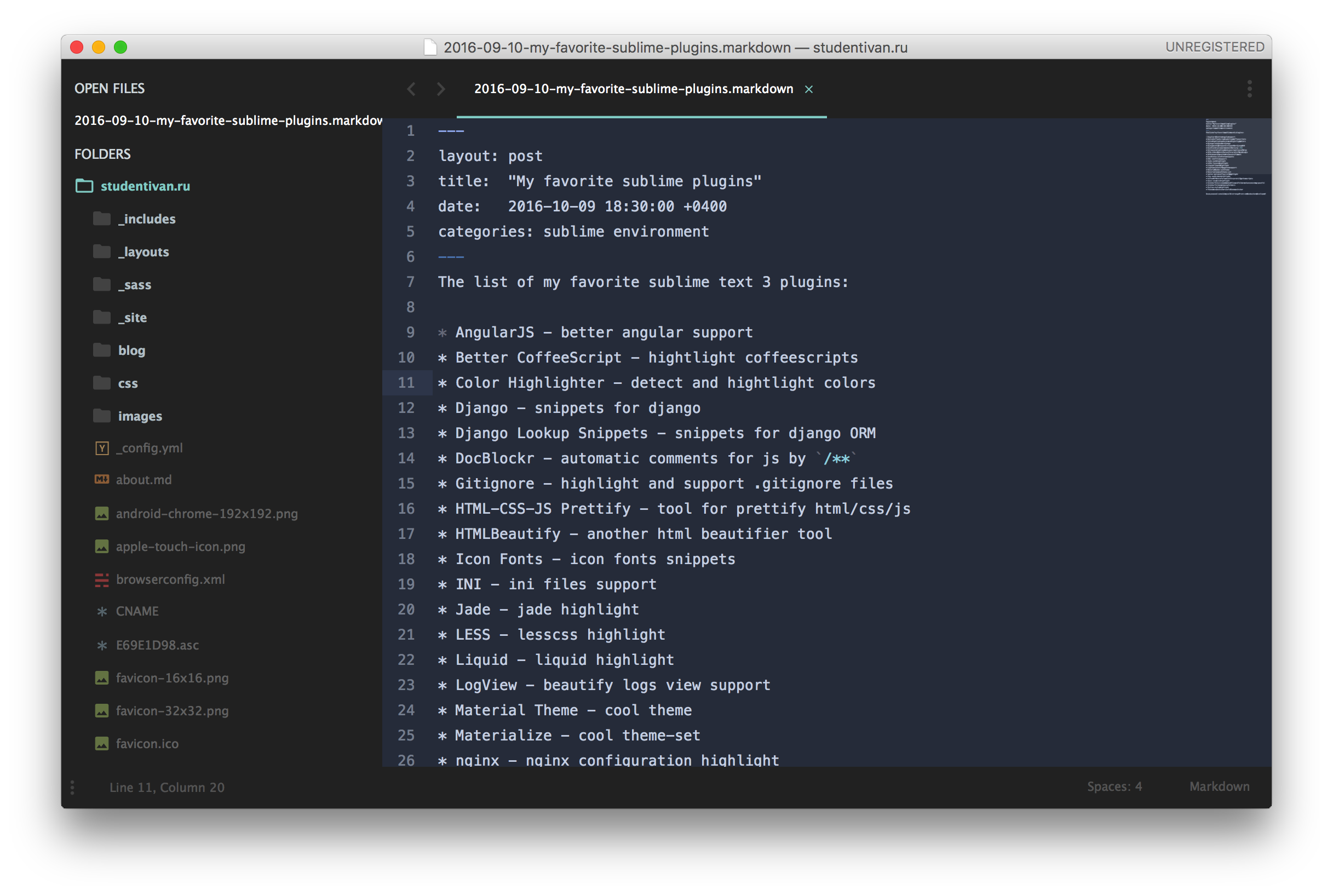Close the markdown file tab

(x=809, y=89)
